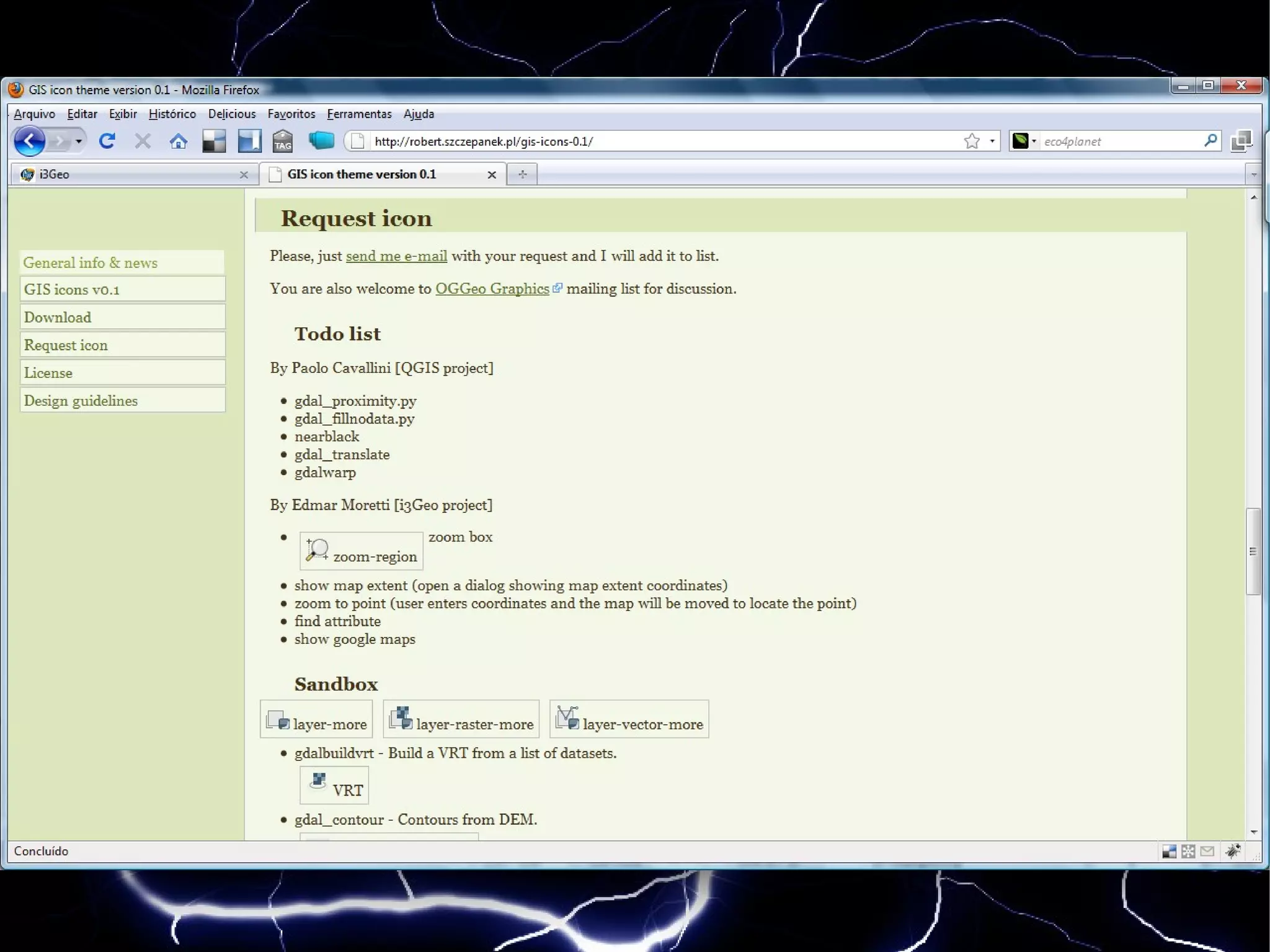Screen dimensions: 1270x952
Task: Open Design guidelines in the sidebar
Action: (81, 401)
